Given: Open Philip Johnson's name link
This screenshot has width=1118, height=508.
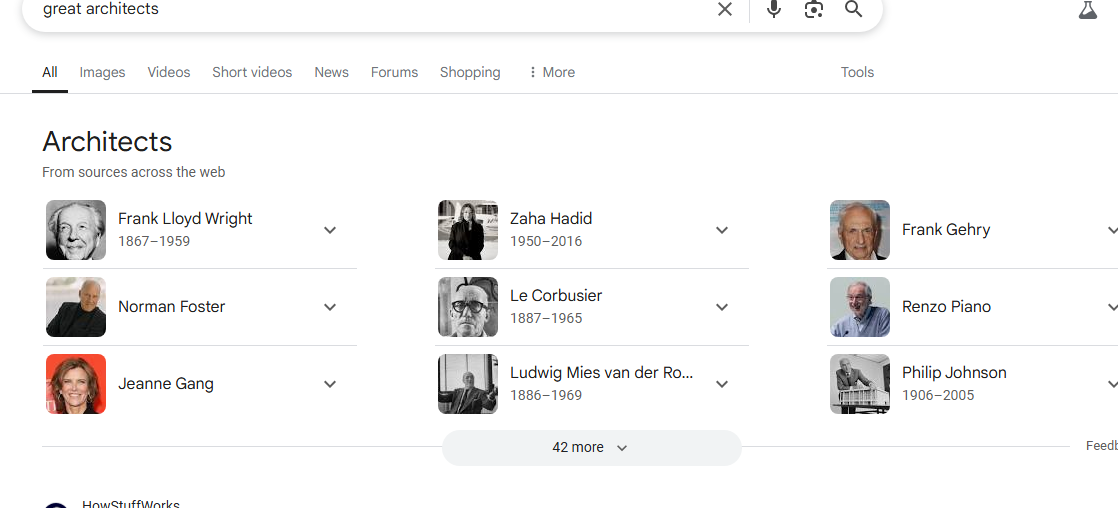Looking at the screenshot, I should pos(954,372).
